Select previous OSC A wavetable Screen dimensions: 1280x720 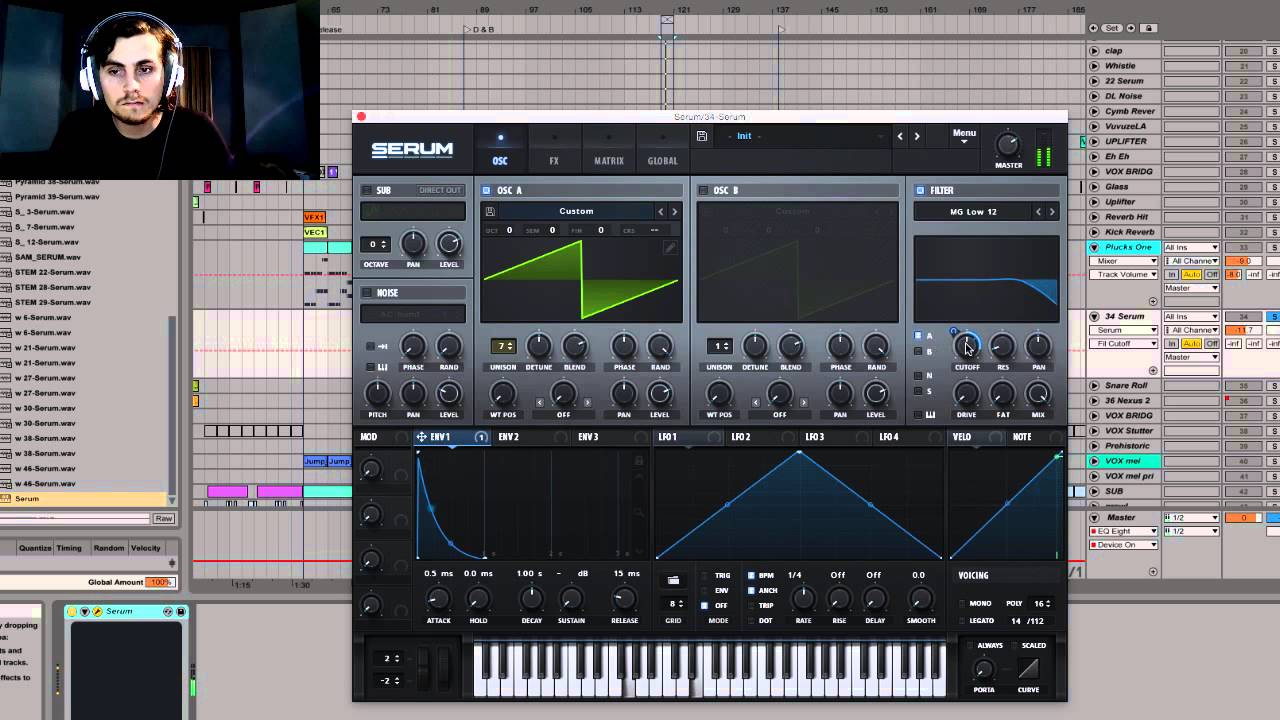pyautogui.click(x=660, y=211)
